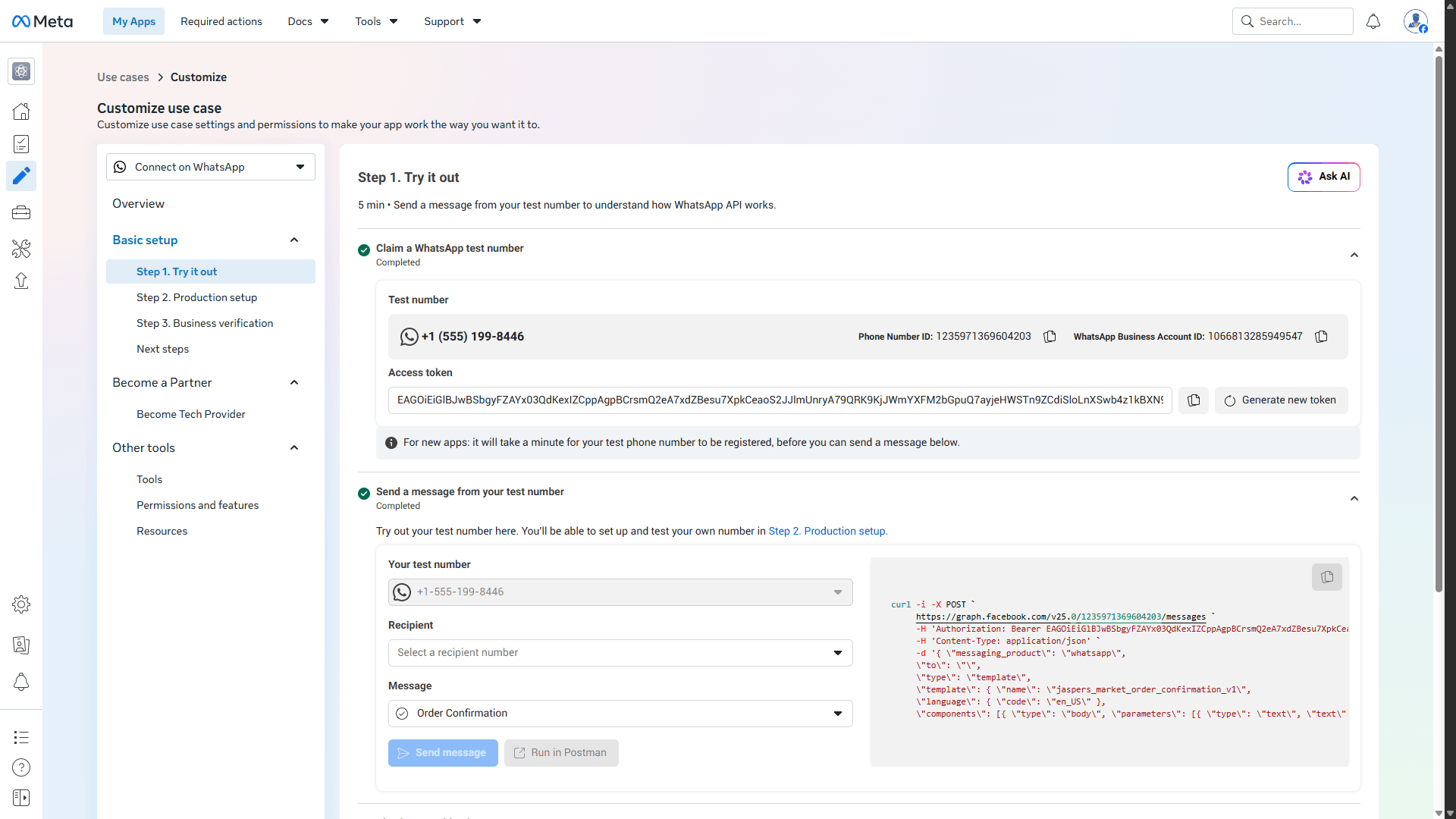
Task: Switch to My Apps tab
Action: [133, 21]
